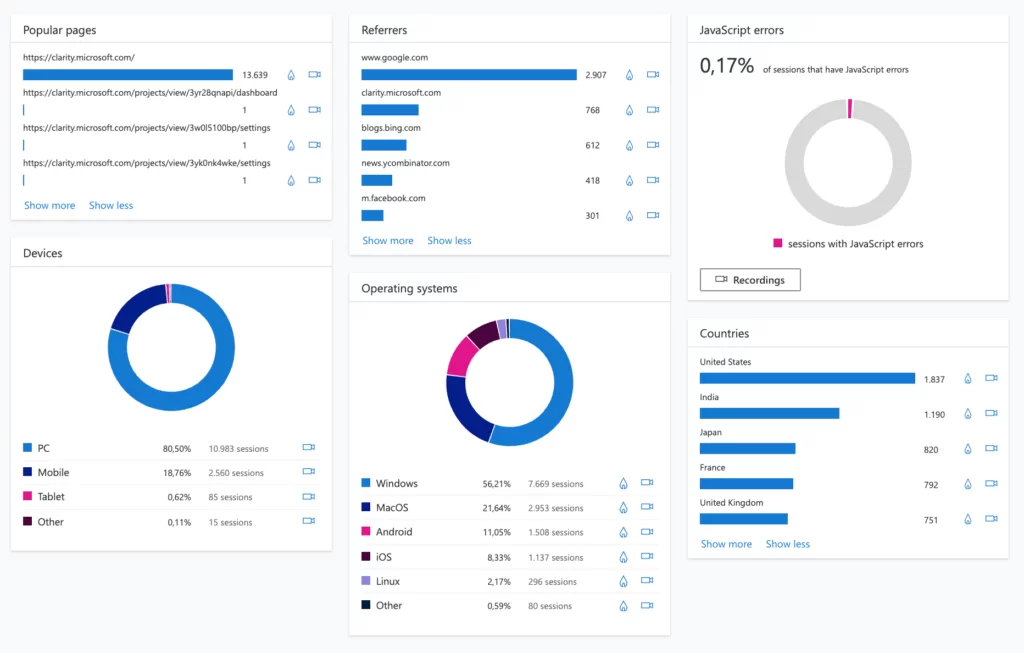Click the Devices donut chart
1024x653 pixels.
(x=171, y=347)
